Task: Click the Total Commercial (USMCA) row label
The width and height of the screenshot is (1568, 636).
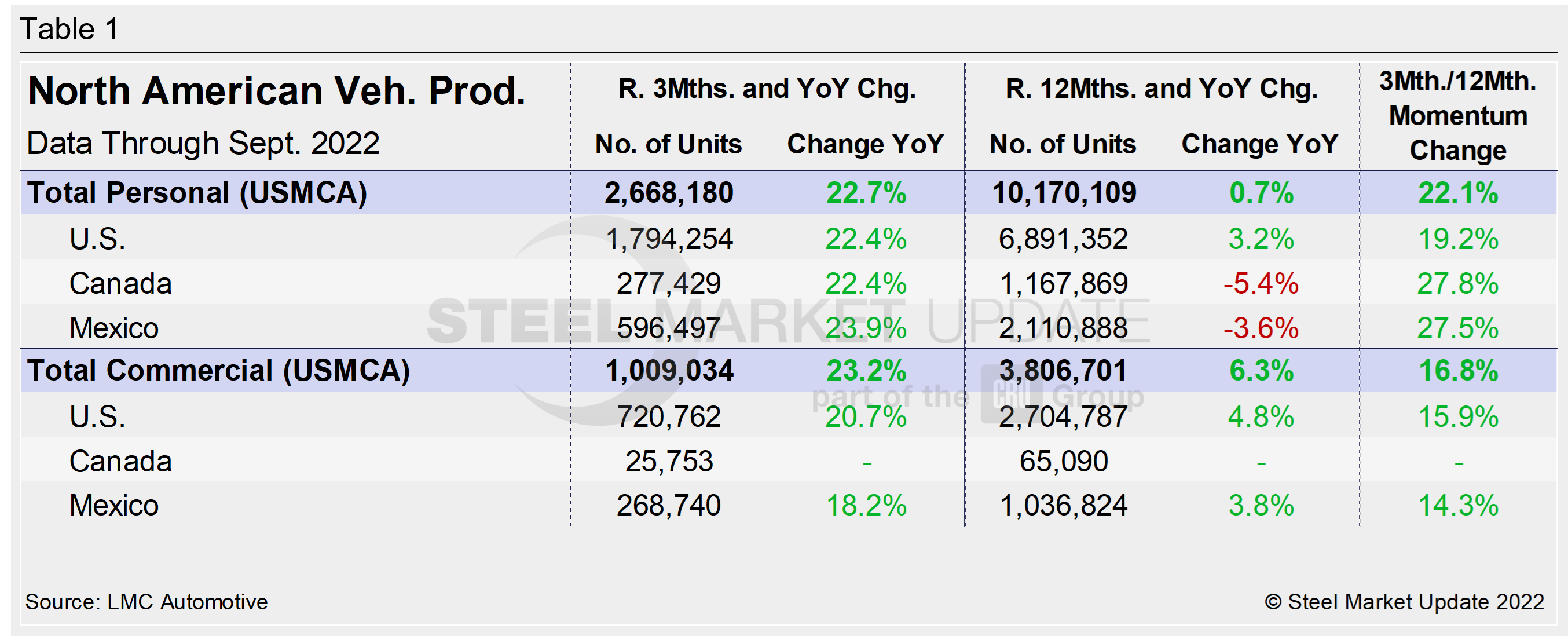Action: (218, 371)
